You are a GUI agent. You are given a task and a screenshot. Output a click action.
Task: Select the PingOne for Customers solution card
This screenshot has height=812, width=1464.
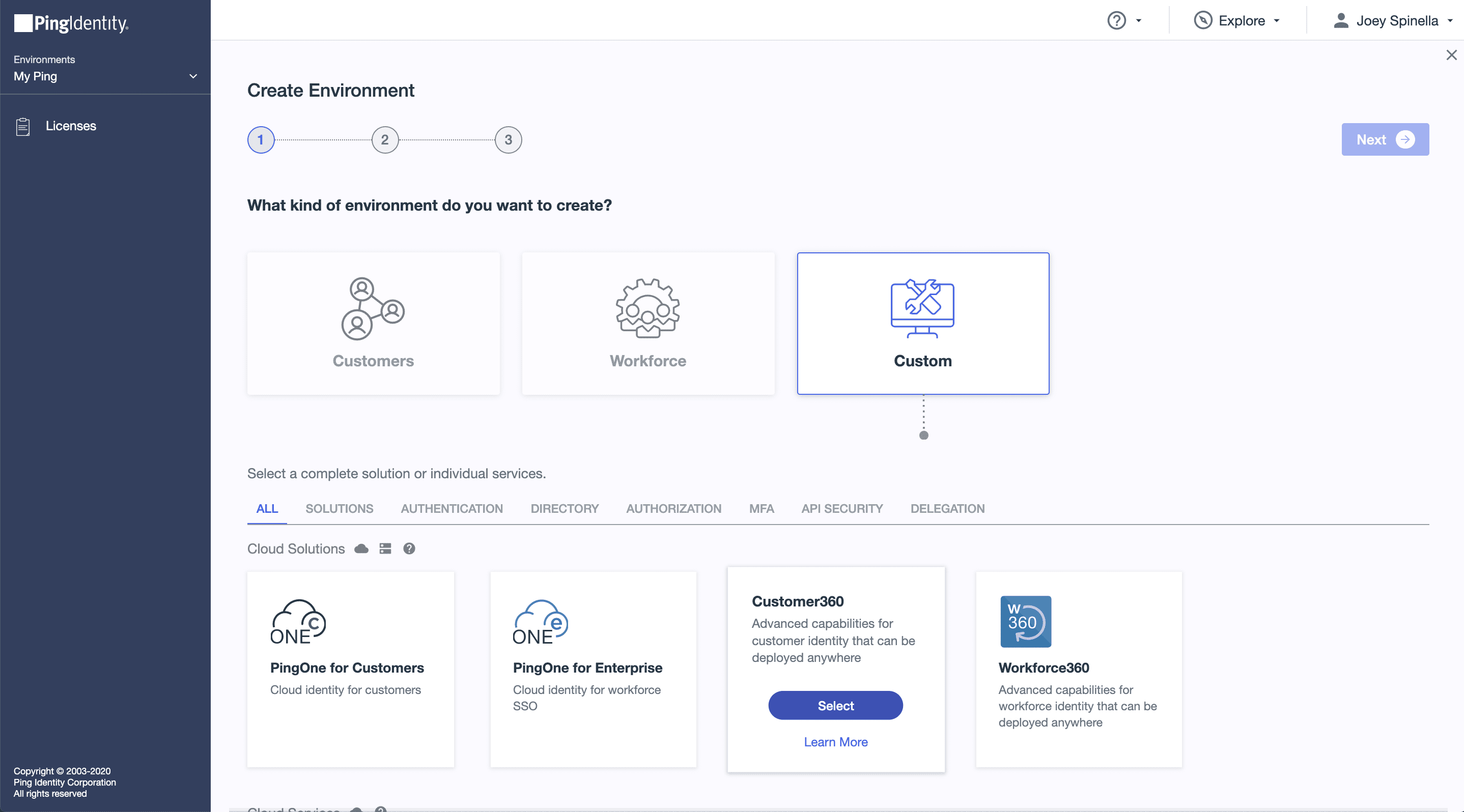click(350, 670)
